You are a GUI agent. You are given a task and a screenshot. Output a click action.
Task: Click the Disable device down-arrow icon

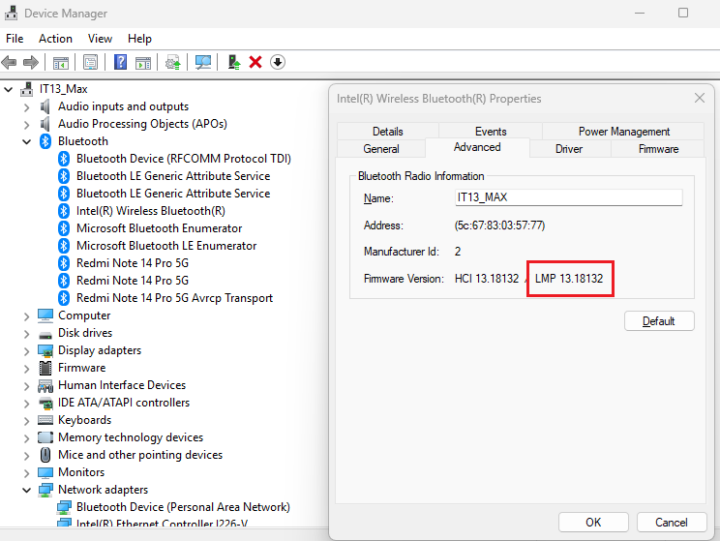[x=277, y=62]
